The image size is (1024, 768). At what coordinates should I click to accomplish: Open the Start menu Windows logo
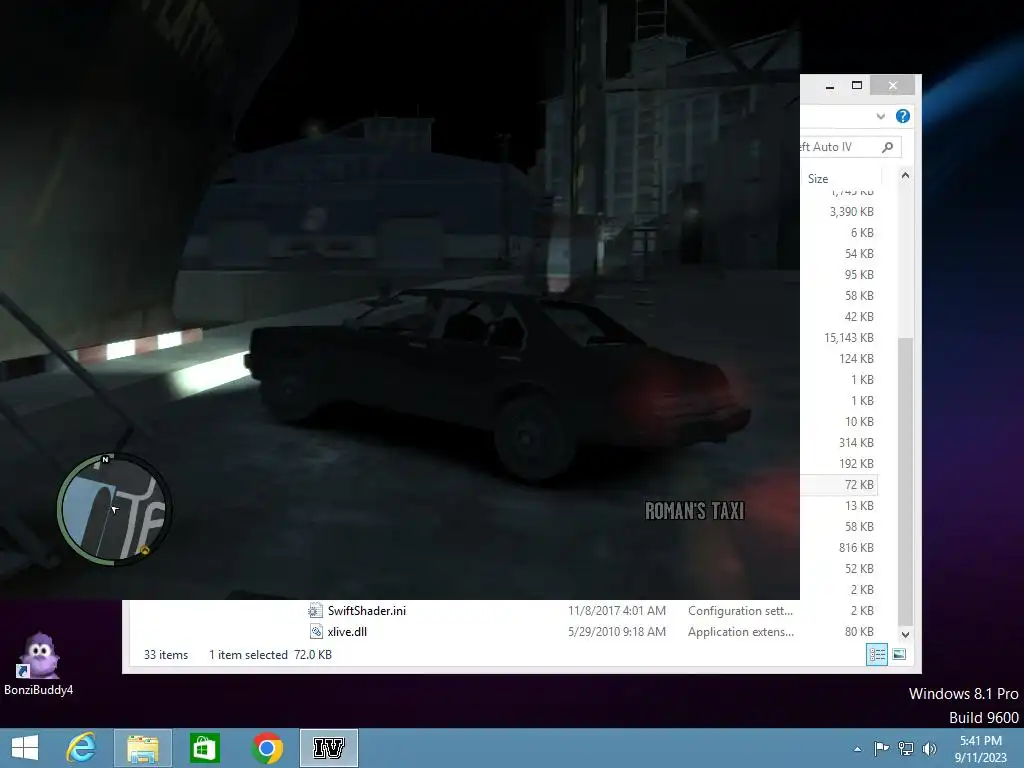pos(25,748)
